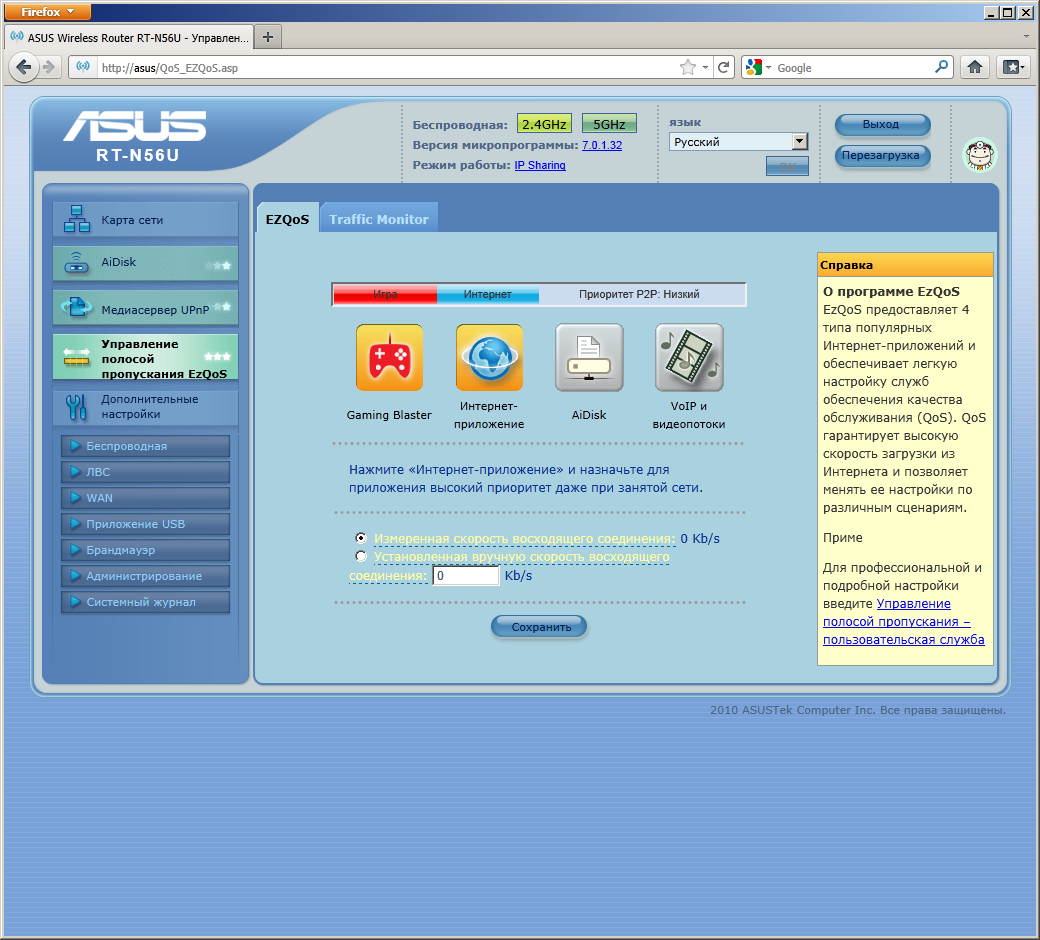Image resolution: width=1040 pixels, height=940 pixels.
Task: Select the Internet application globe icon
Action: [489, 358]
